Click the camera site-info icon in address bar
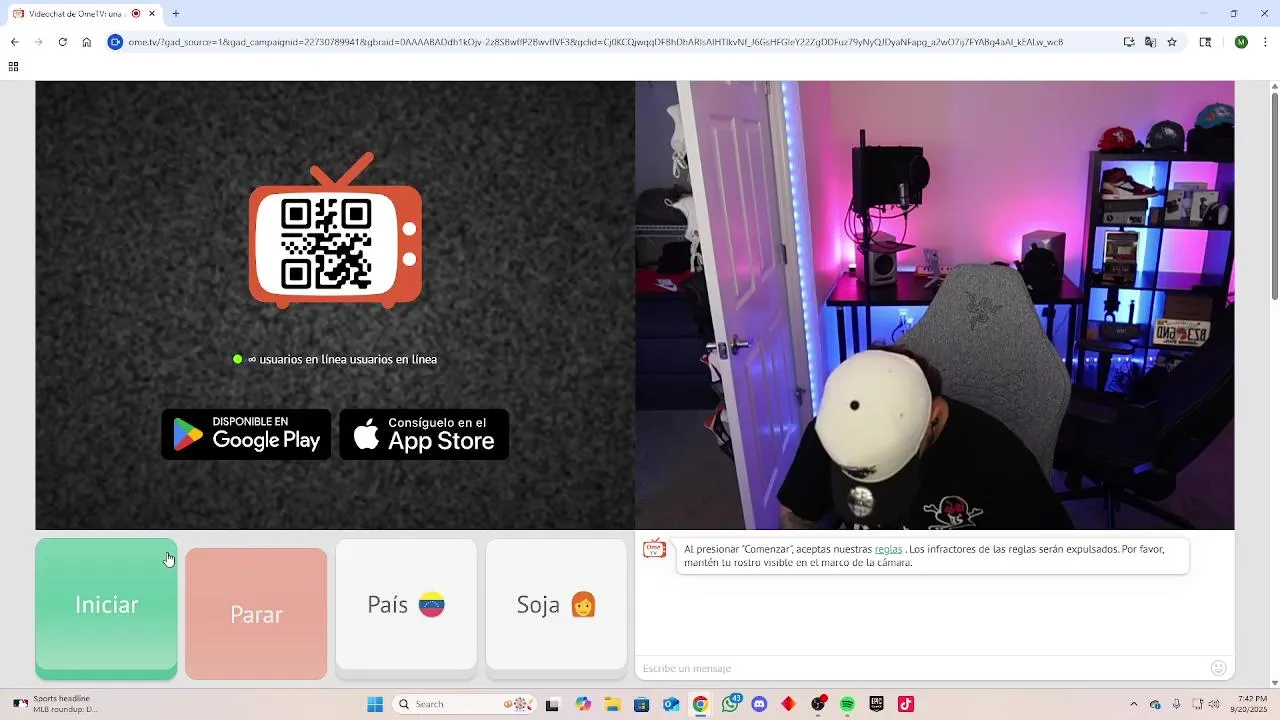The image size is (1280, 720). (x=115, y=42)
